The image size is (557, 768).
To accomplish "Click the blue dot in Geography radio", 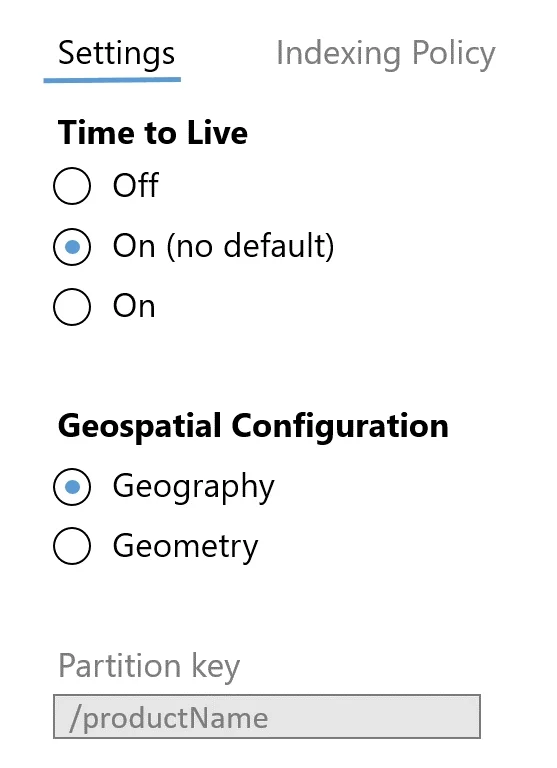I will pos(72,487).
